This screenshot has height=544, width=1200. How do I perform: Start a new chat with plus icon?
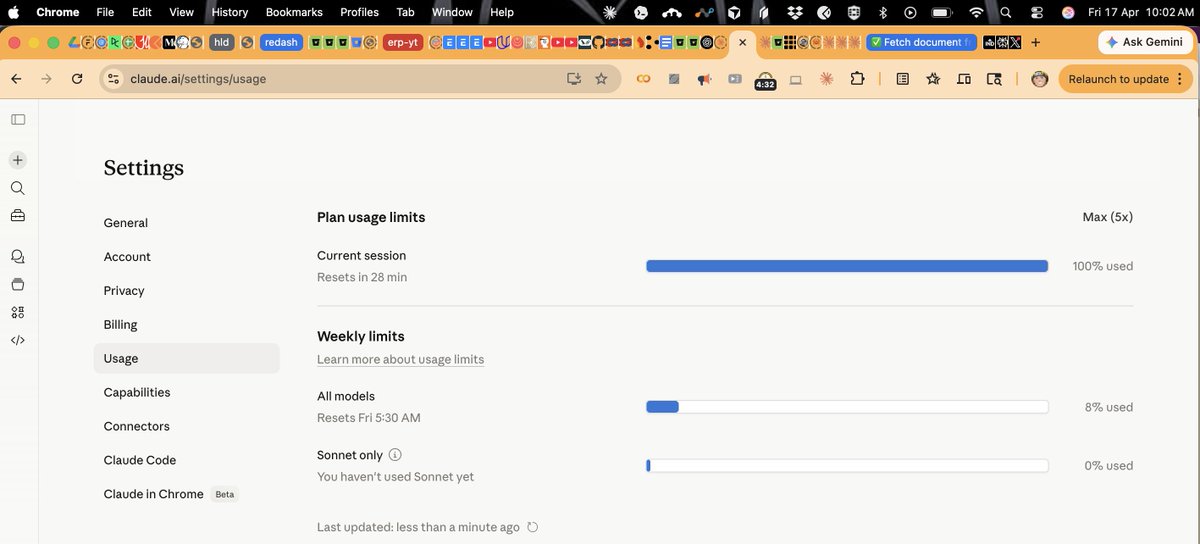pyautogui.click(x=18, y=160)
